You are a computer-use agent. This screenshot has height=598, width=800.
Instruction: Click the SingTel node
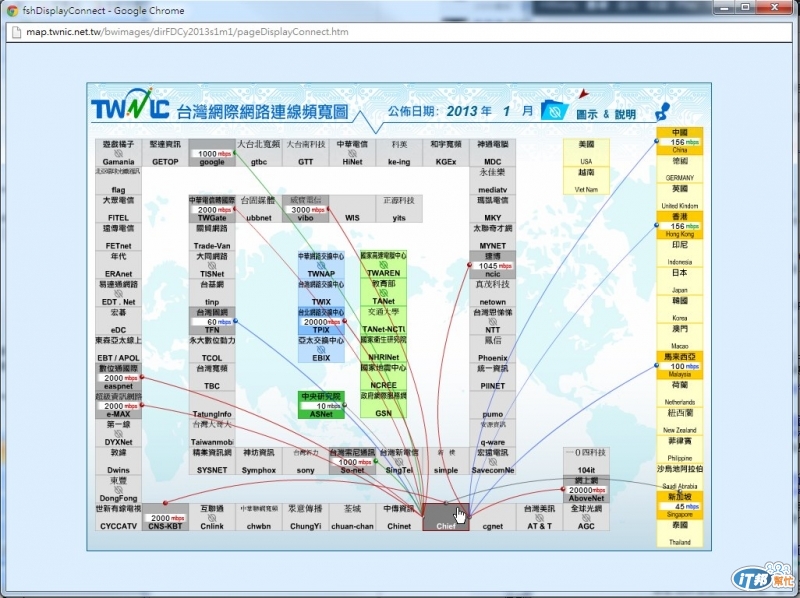[x=399, y=461]
